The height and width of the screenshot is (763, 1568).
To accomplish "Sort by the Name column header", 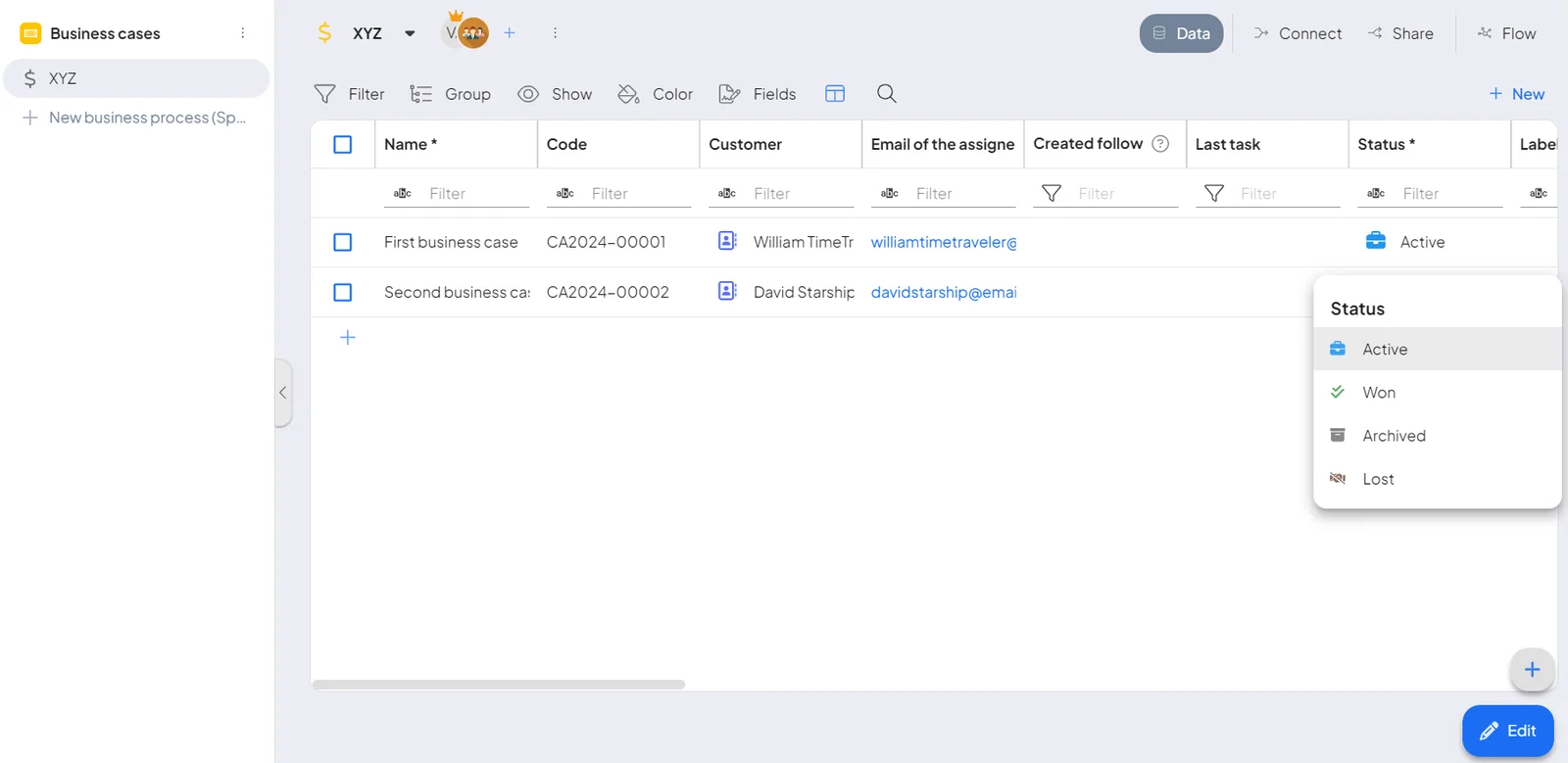I will [x=456, y=144].
